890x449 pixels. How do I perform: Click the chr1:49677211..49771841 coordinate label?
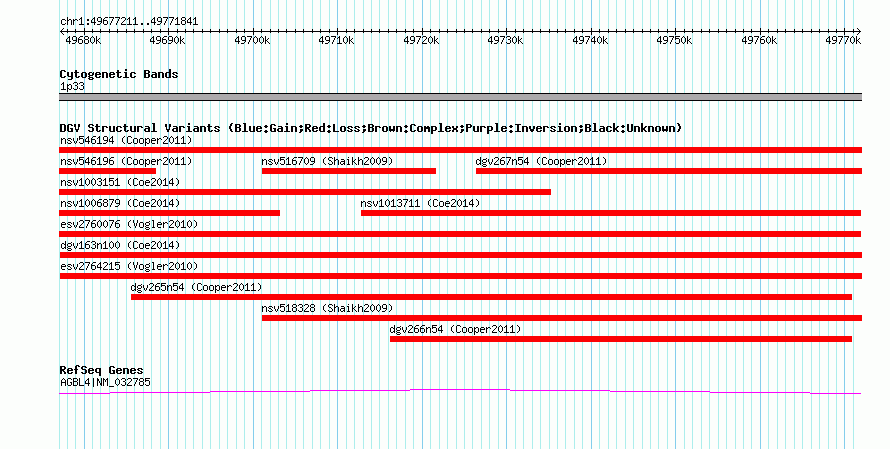129,22
